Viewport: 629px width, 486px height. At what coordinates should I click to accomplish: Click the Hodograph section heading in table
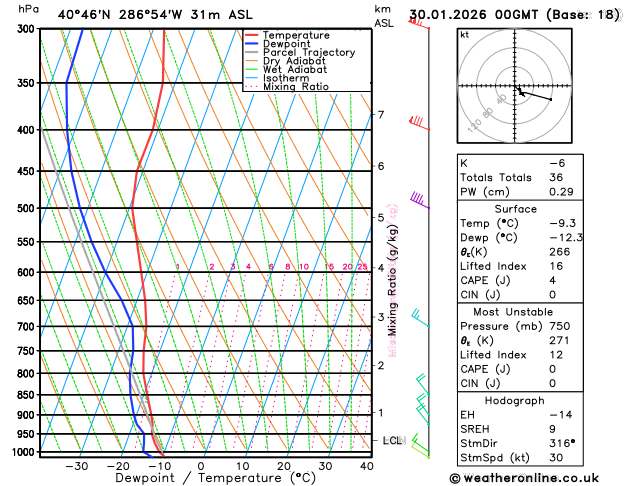coord(515,401)
